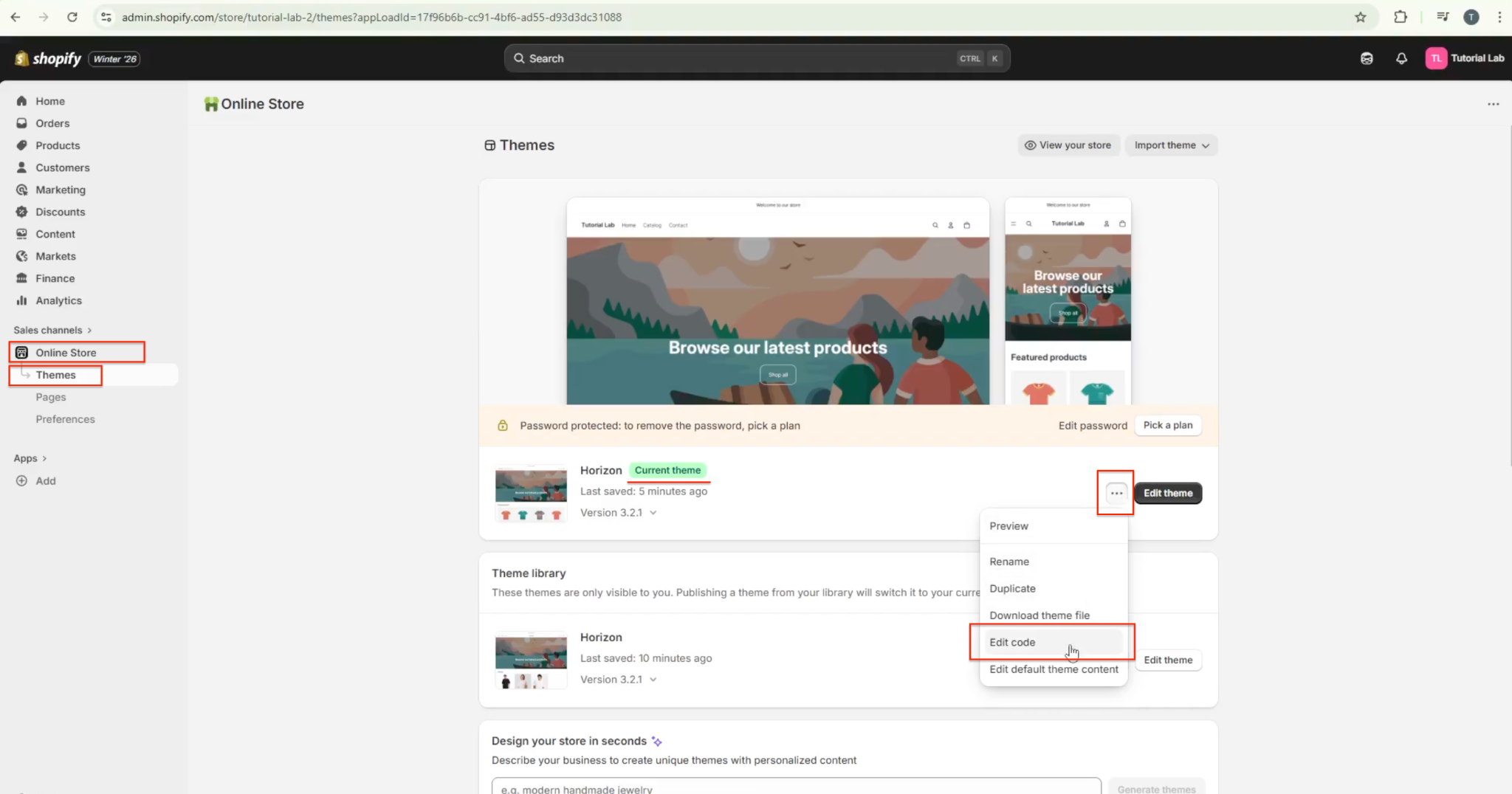Select Download theme file option
Viewport: 1512px width, 794px height.
[x=1054, y=615]
